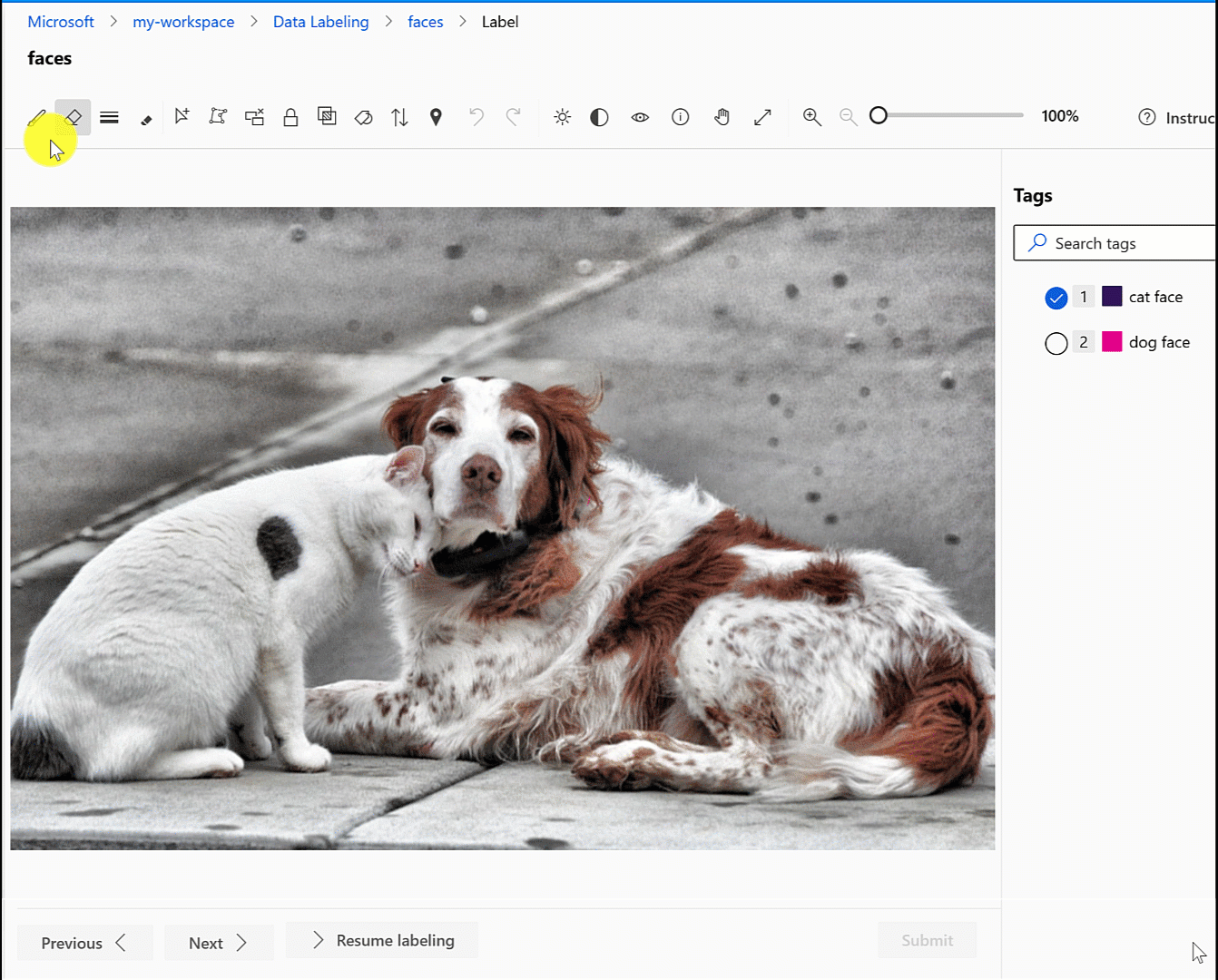Go to Previous image

click(83, 944)
